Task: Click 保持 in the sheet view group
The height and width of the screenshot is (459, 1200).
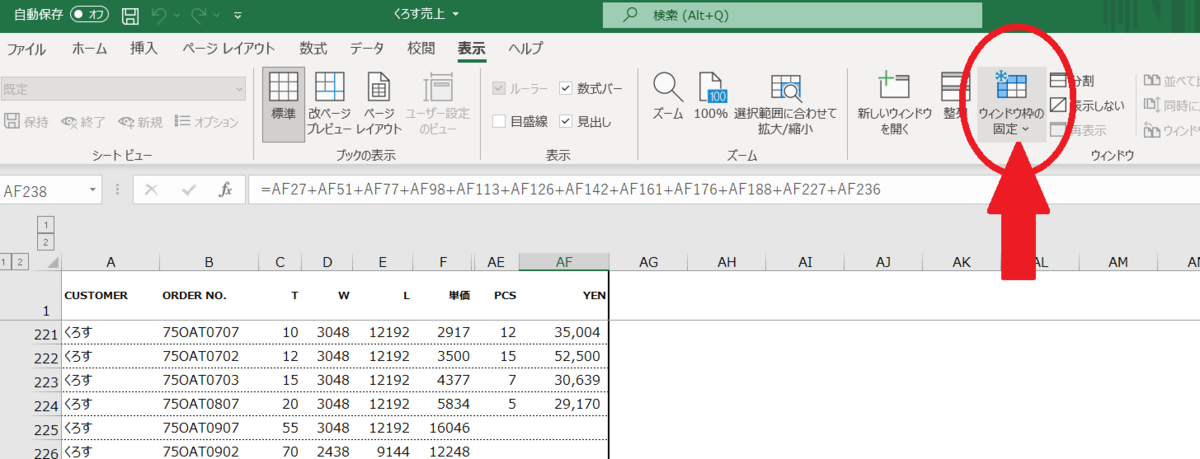Action: coord(27,122)
